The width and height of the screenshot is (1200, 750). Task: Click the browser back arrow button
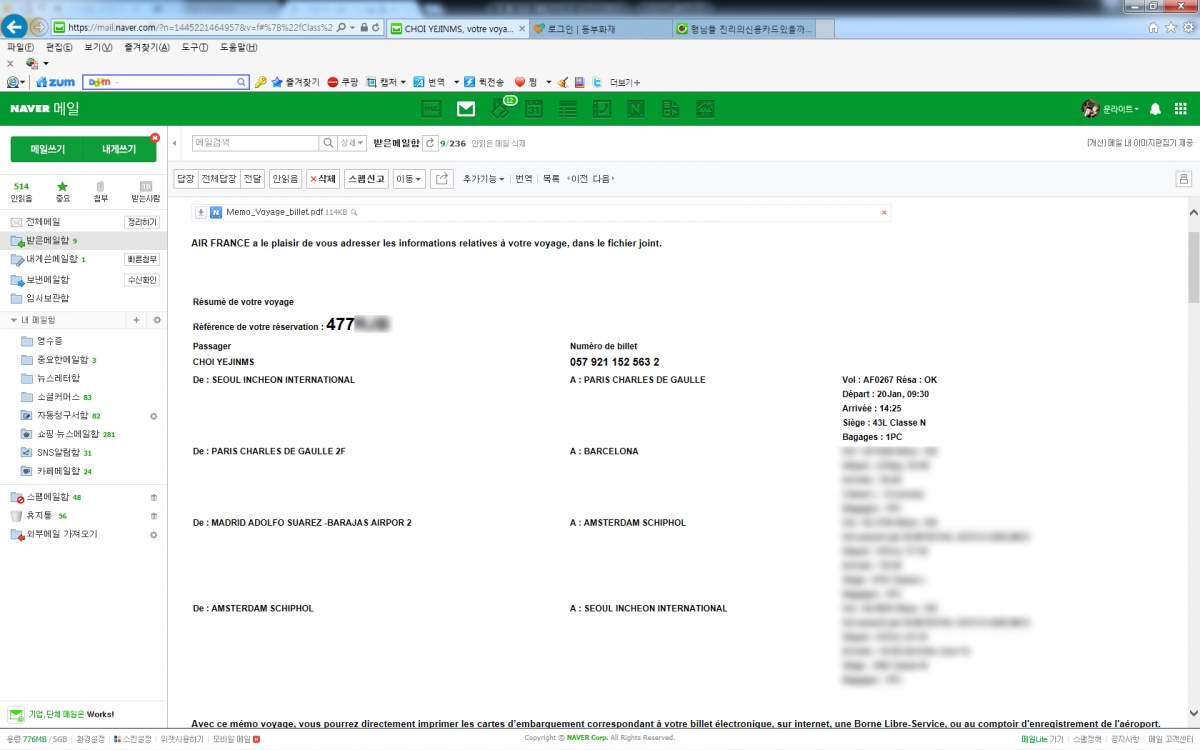click(x=14, y=26)
